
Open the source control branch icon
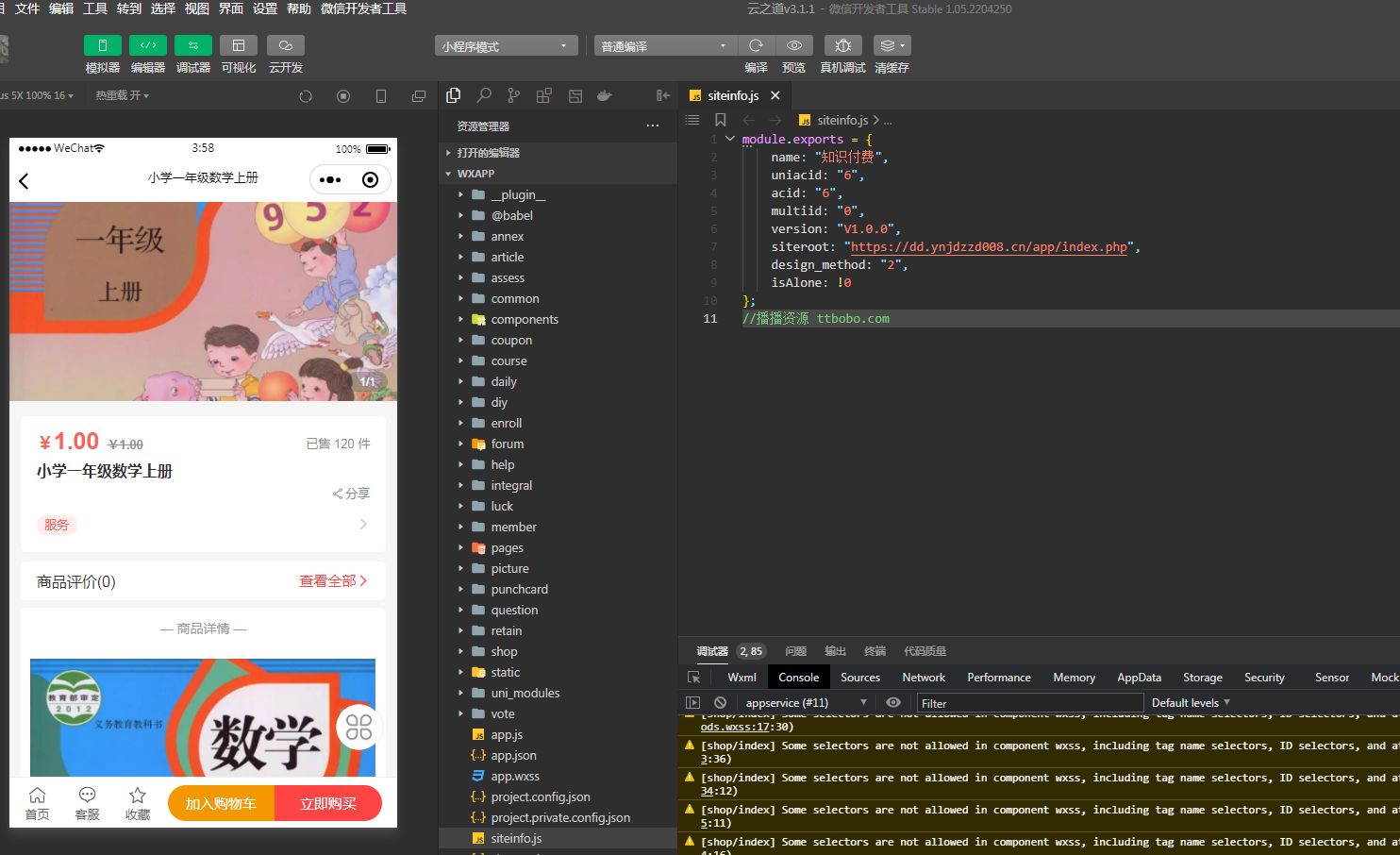513,95
